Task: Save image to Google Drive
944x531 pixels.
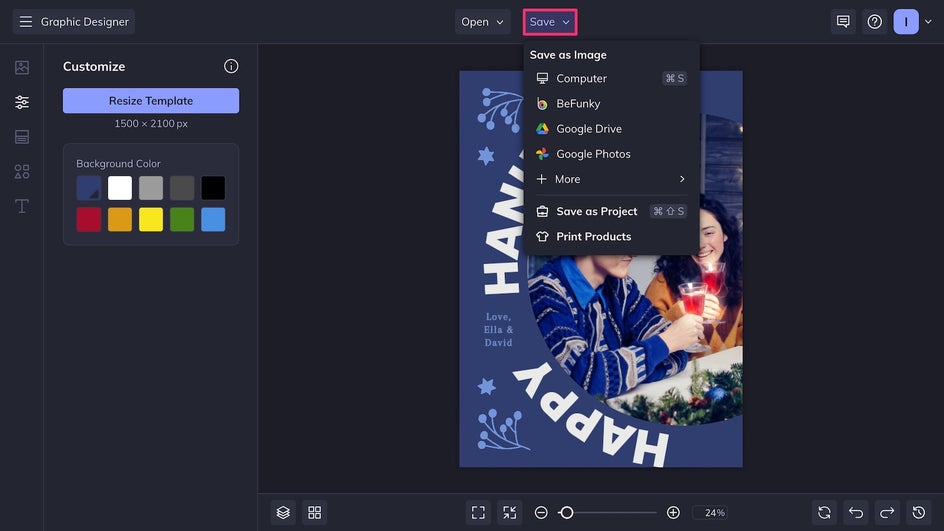Action: (611, 129)
